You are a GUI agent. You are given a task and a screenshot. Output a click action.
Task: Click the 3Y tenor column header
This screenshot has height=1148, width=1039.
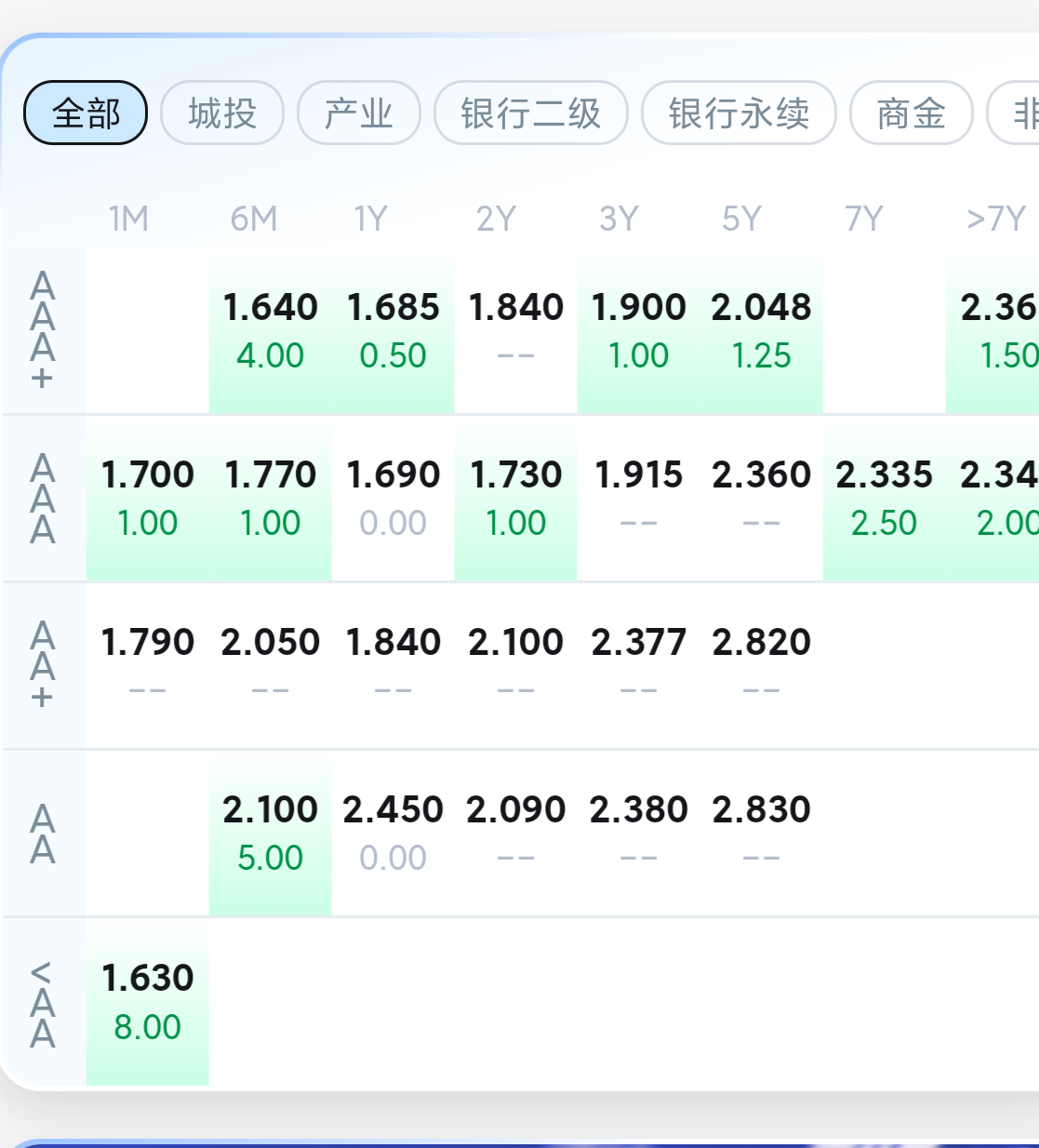click(619, 219)
